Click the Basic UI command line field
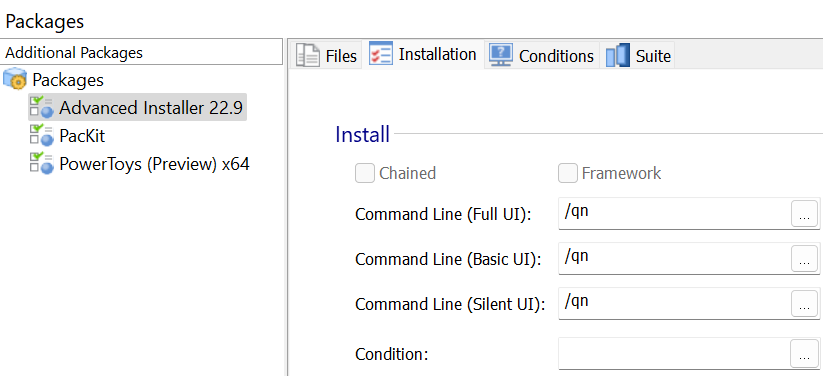Screen dimensions: 823x376 (674, 258)
